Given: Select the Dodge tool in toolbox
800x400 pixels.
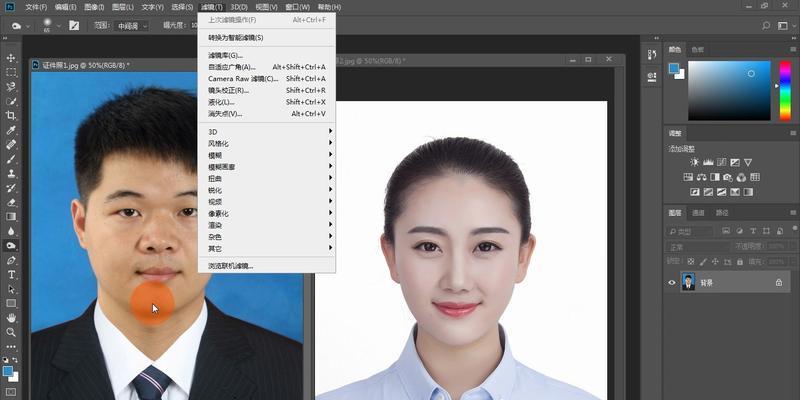Looking at the screenshot, I should 11,245.
